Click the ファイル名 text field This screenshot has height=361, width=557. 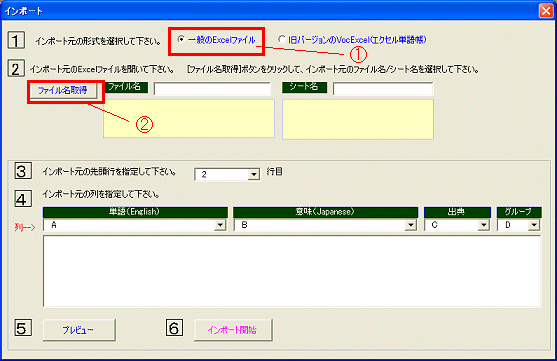tap(212, 89)
